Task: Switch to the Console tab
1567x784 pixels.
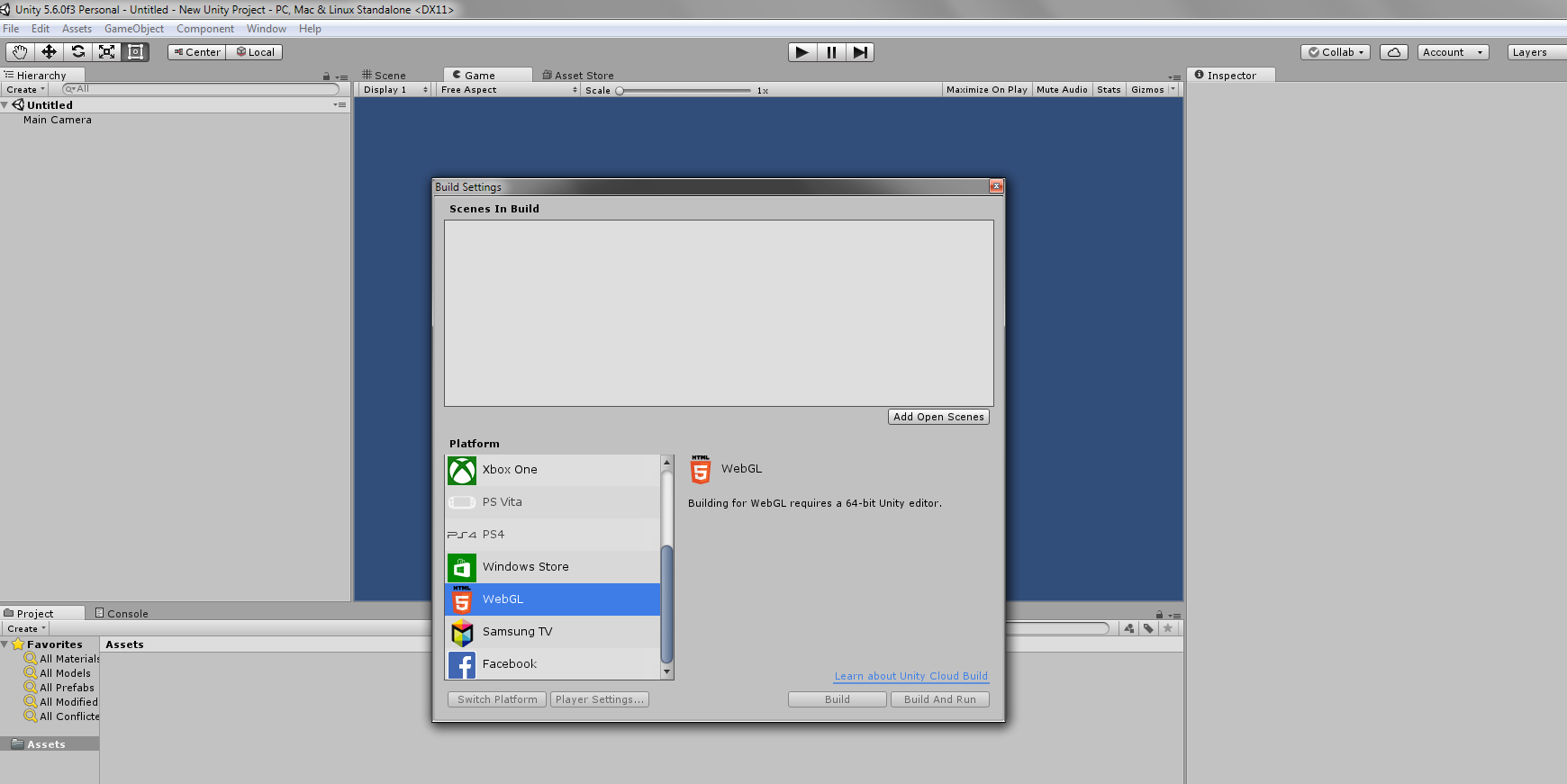Action: coord(122,614)
